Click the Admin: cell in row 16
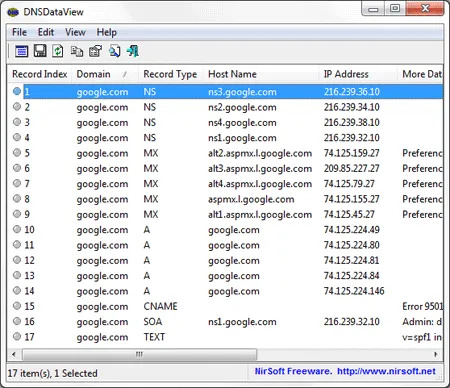 pos(422,322)
